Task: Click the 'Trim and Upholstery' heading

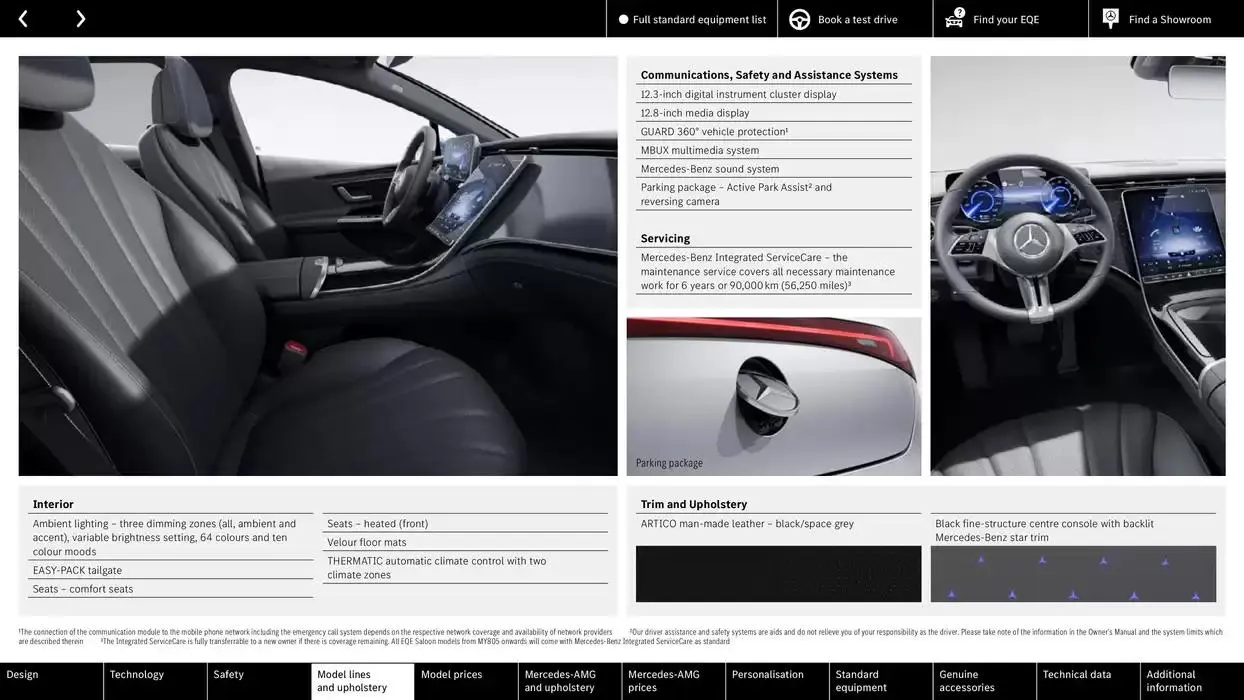Action: point(694,504)
